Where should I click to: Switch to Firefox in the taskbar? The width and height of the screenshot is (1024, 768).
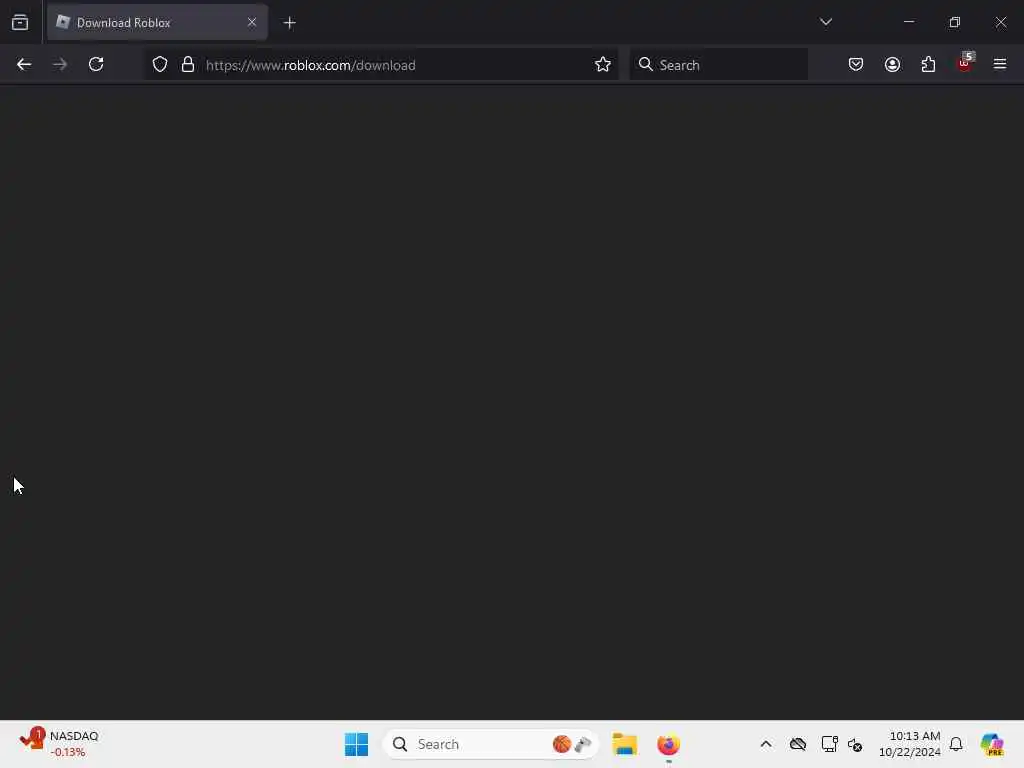pyautogui.click(x=668, y=744)
